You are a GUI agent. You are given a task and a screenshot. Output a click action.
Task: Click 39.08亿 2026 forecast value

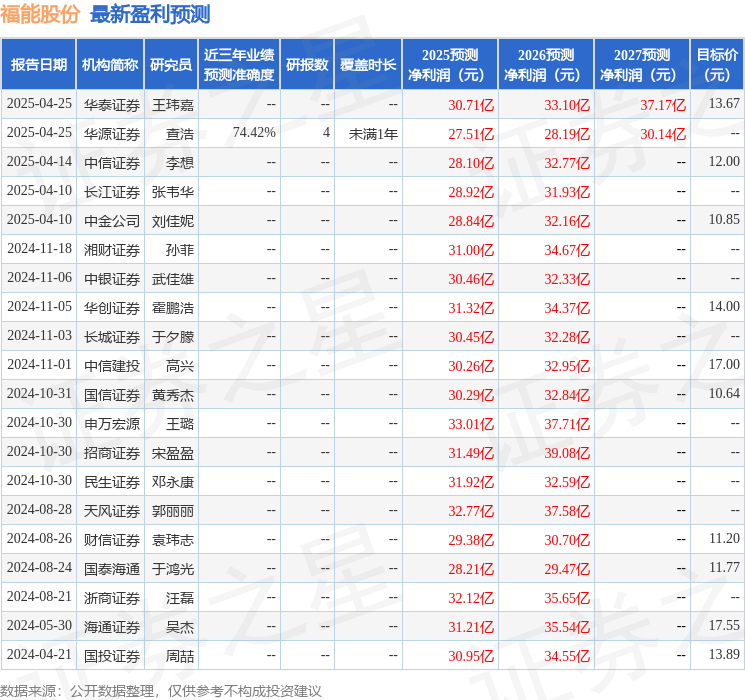567,453
